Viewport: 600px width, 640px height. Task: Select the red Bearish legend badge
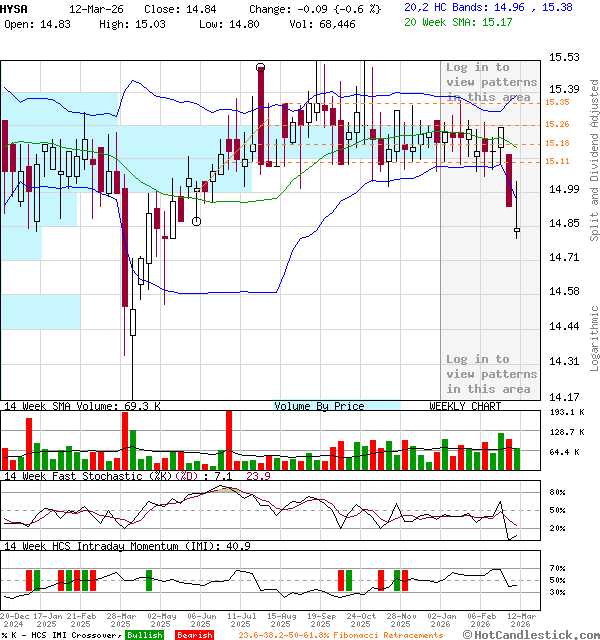pyautogui.click(x=193, y=635)
